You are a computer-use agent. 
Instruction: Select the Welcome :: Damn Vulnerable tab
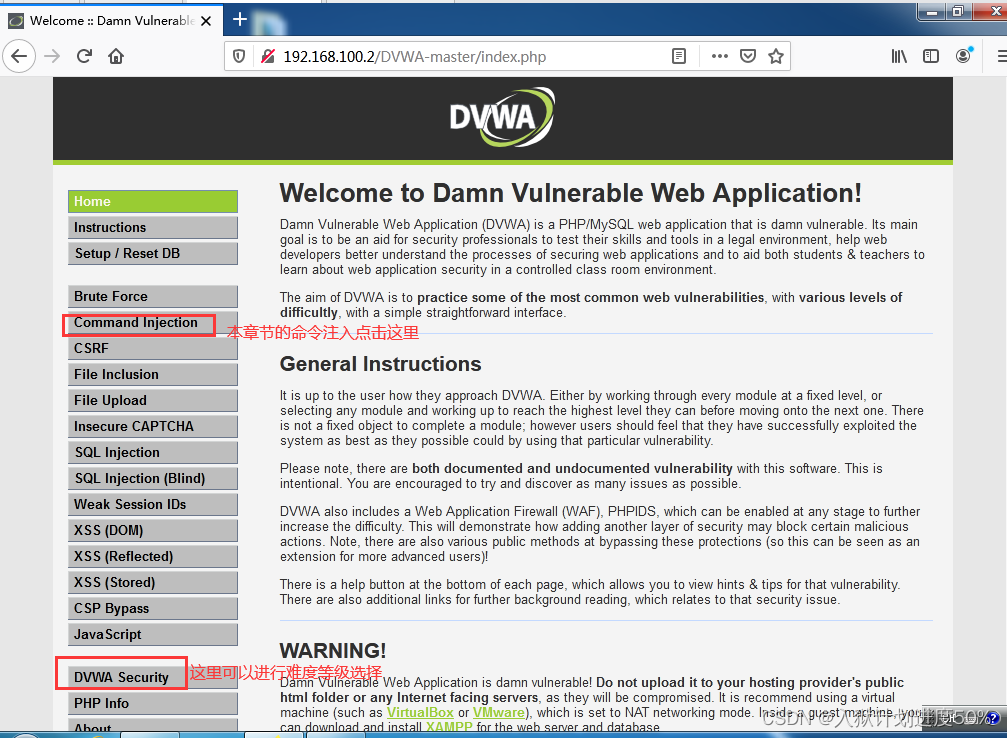click(111, 21)
